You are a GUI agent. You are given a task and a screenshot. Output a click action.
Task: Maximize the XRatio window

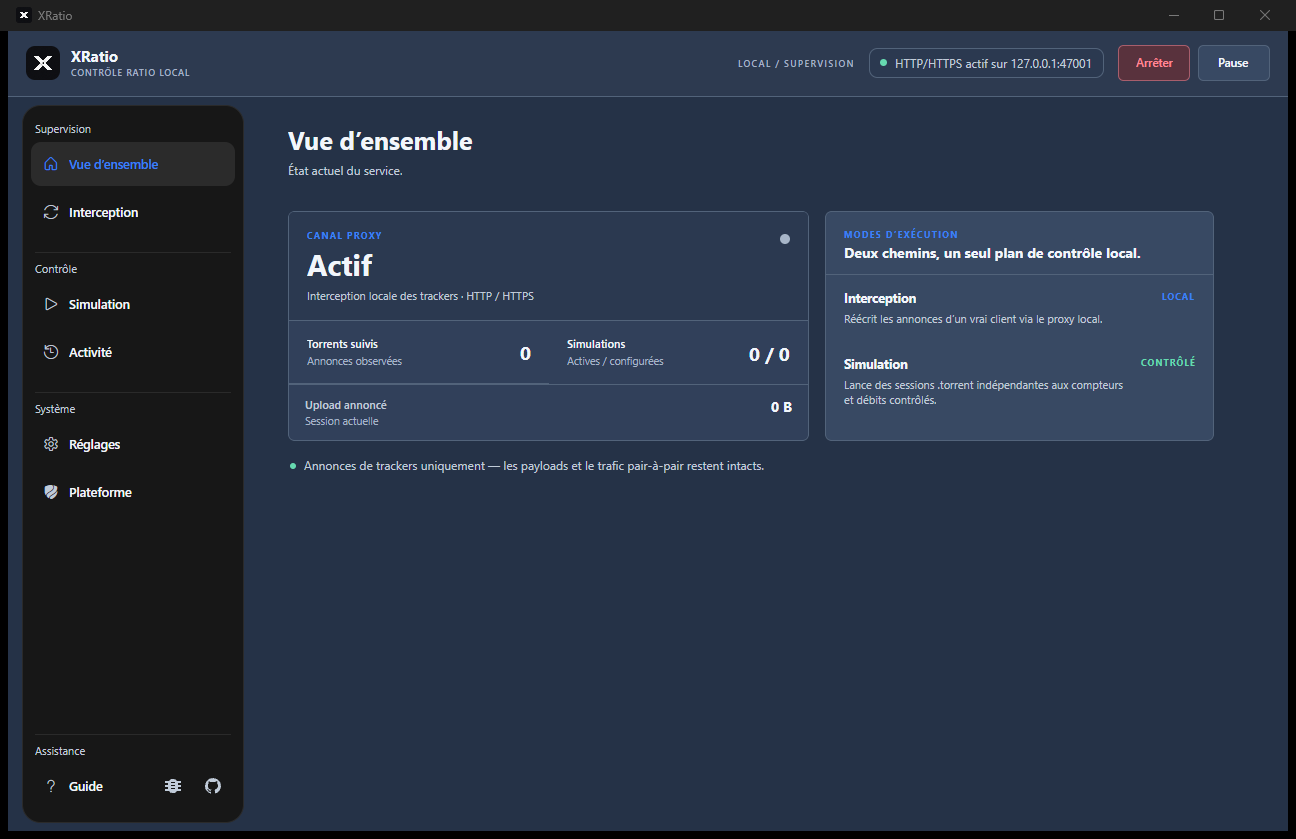pos(1219,15)
